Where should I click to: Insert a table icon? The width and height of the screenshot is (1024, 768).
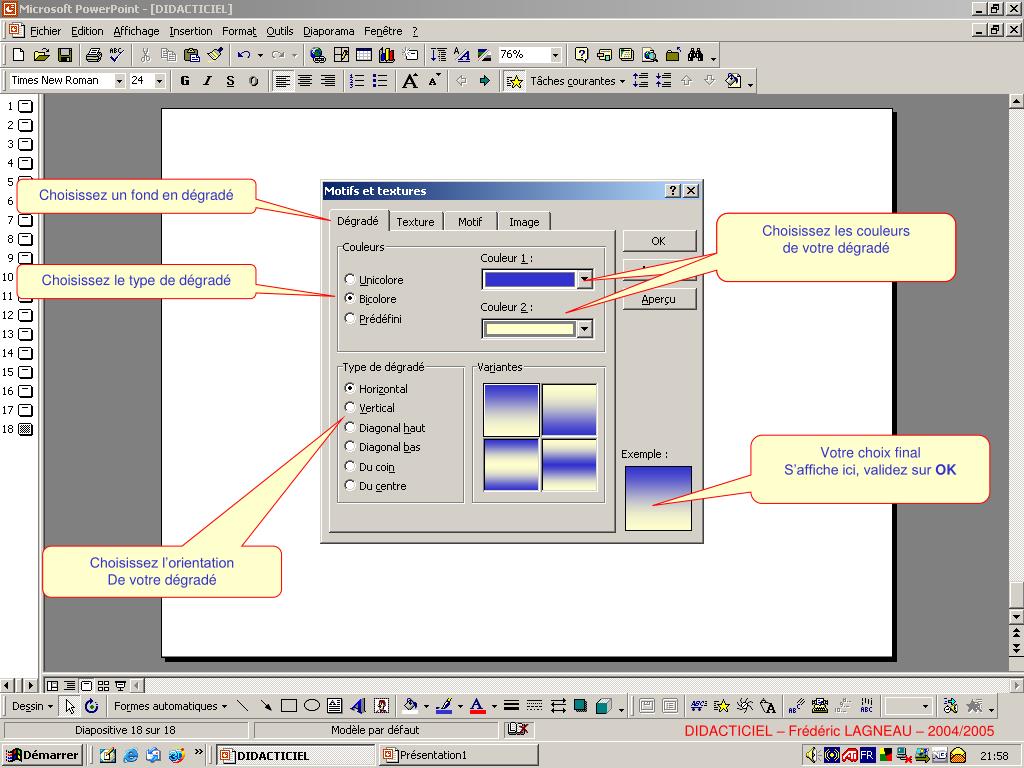point(364,55)
